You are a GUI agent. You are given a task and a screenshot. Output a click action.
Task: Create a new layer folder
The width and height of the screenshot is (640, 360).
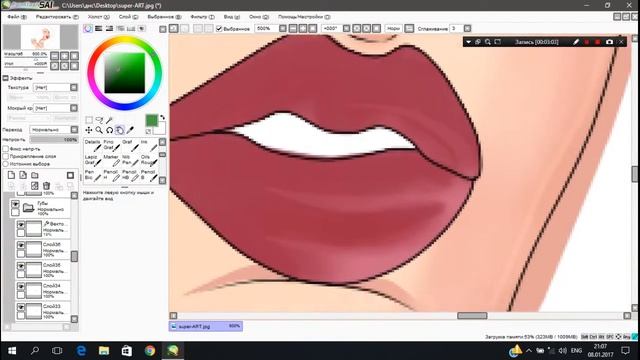click(35, 175)
